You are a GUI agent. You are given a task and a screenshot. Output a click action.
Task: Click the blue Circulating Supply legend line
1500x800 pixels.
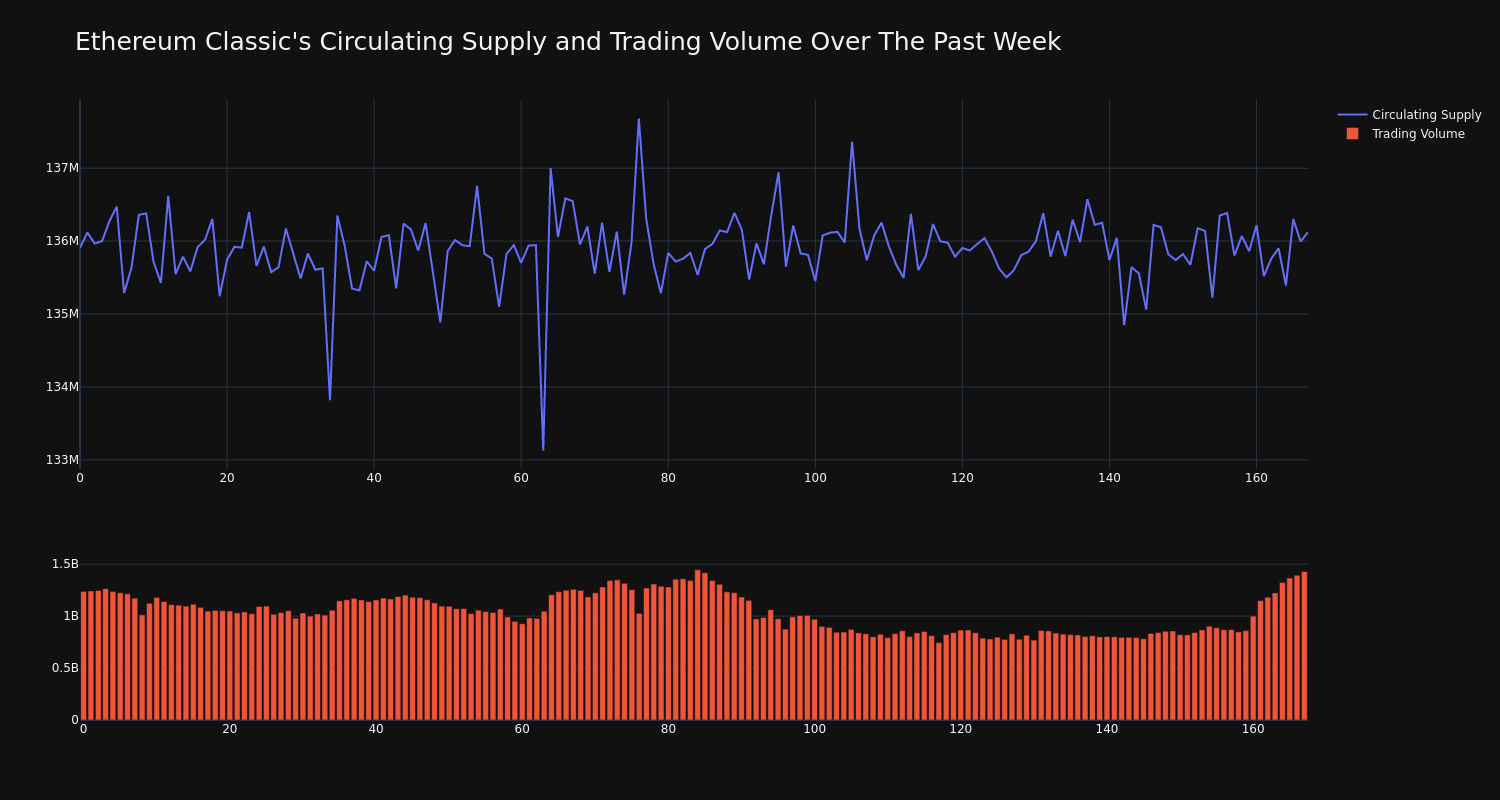click(x=1352, y=115)
